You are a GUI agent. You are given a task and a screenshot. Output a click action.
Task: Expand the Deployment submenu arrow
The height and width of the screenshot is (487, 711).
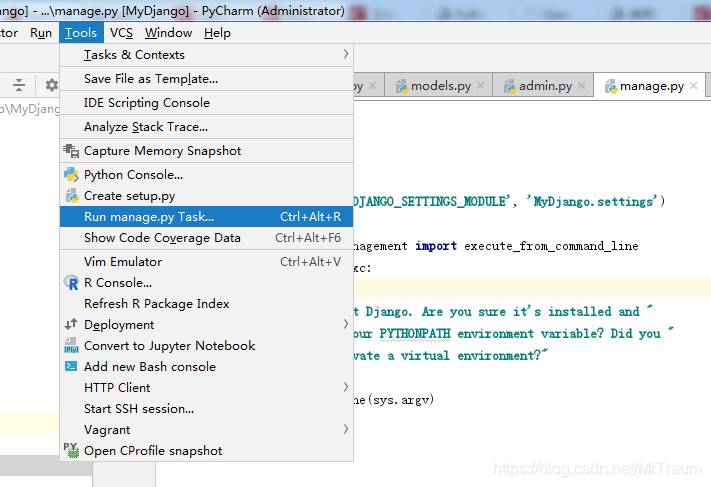pyautogui.click(x=346, y=324)
